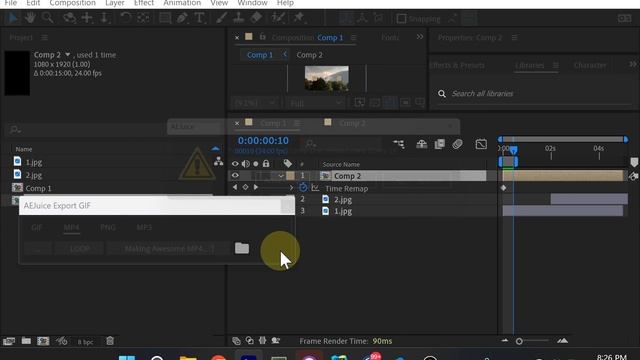Viewport: 640px width, 360px height.
Task: Open Comp 2 dropdown arrow in Project info
Action: (68, 54)
